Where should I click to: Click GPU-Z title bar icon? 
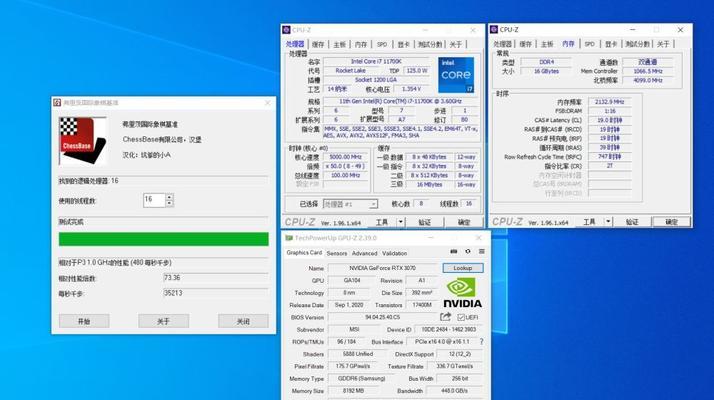[x=289, y=238]
